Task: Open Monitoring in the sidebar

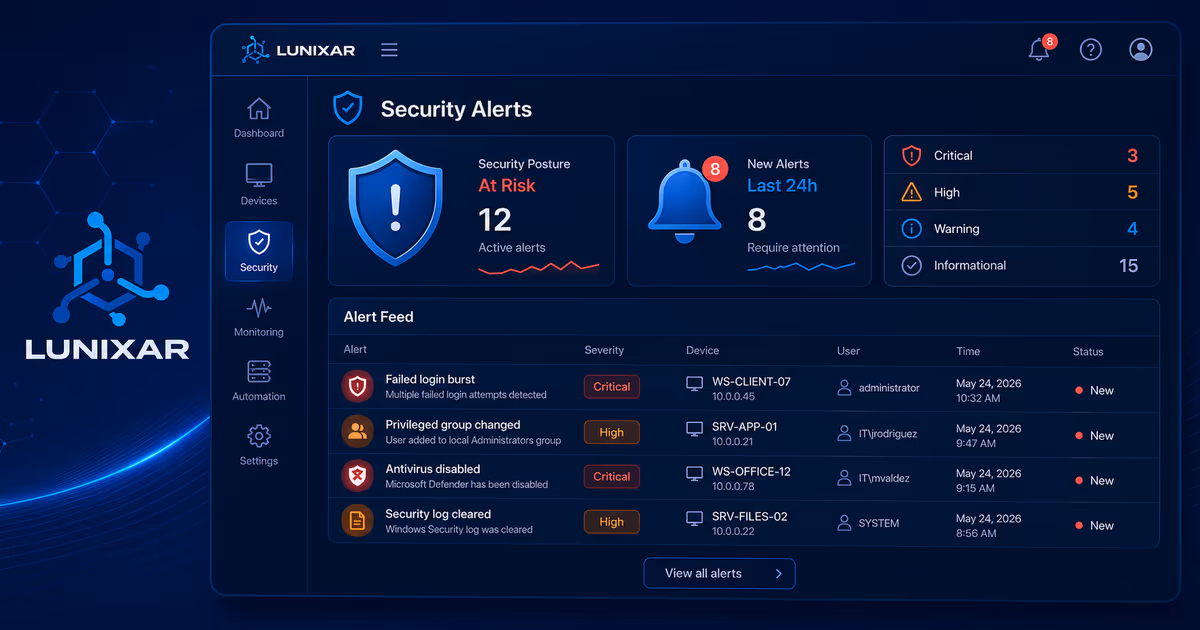Action: point(259,317)
